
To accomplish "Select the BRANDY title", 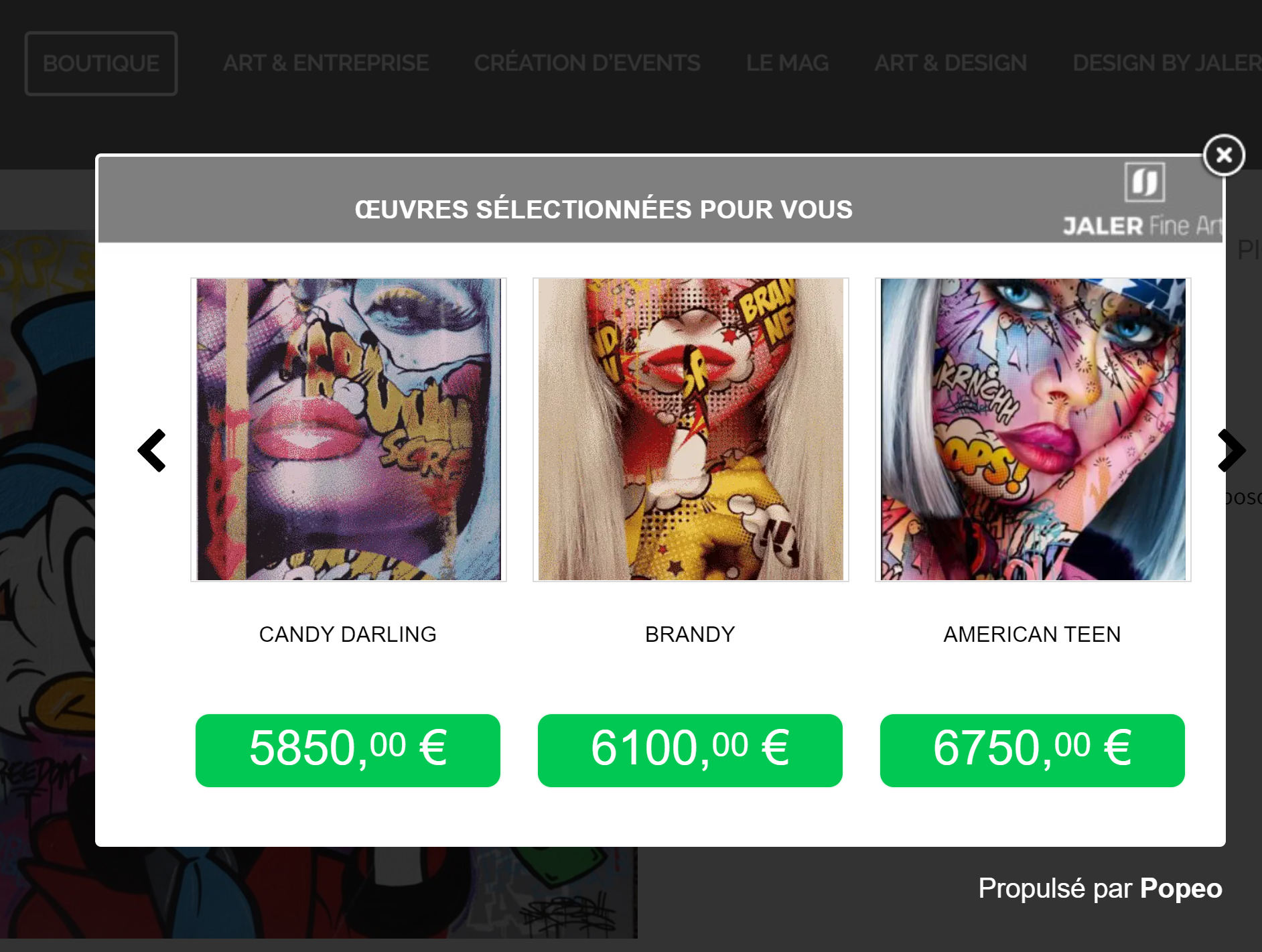I will click(x=690, y=634).
